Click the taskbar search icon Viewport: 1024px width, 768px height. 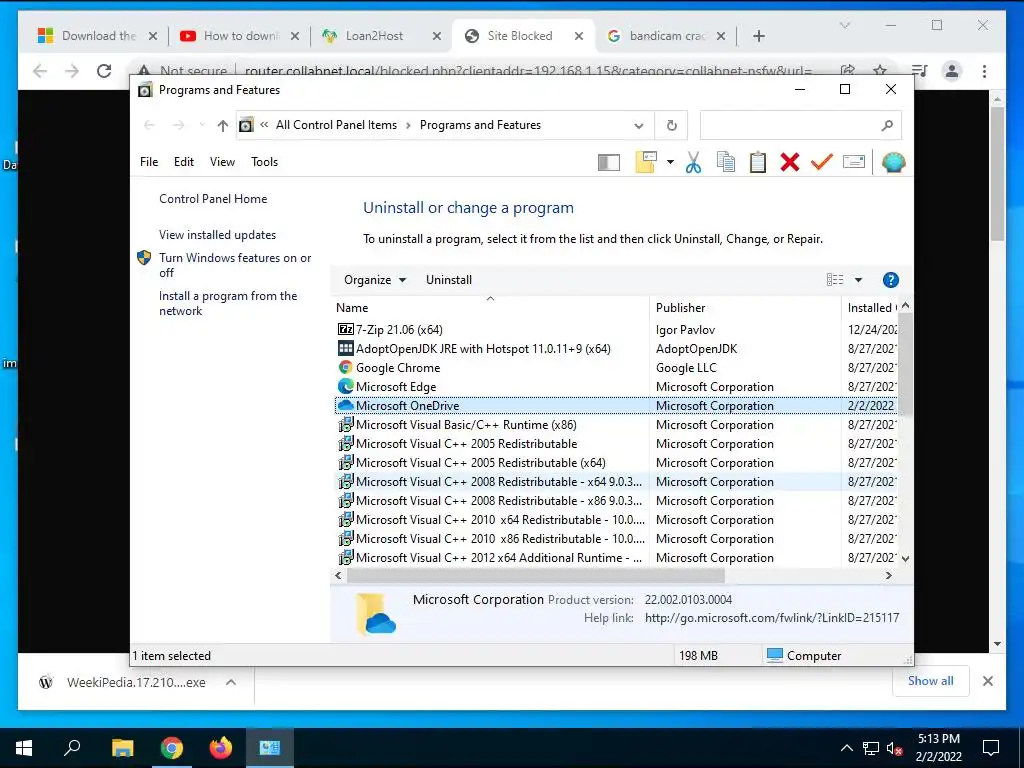(x=72, y=748)
